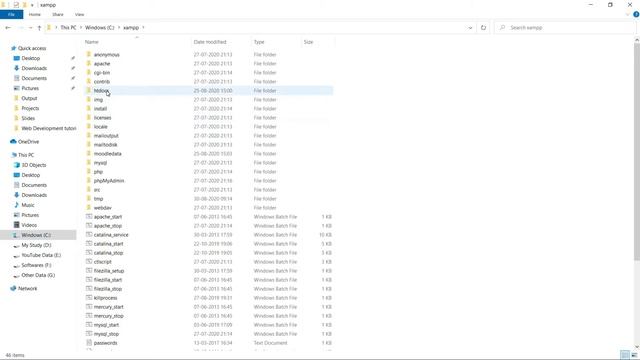The width and height of the screenshot is (640, 360).
Task: Open the My Study (D:) drive
Action: pos(36,245)
